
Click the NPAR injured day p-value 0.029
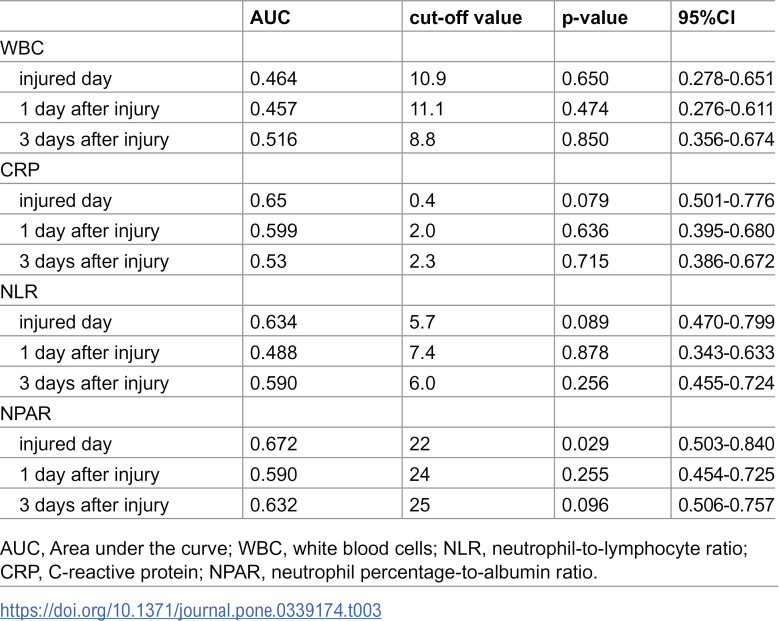pos(585,444)
